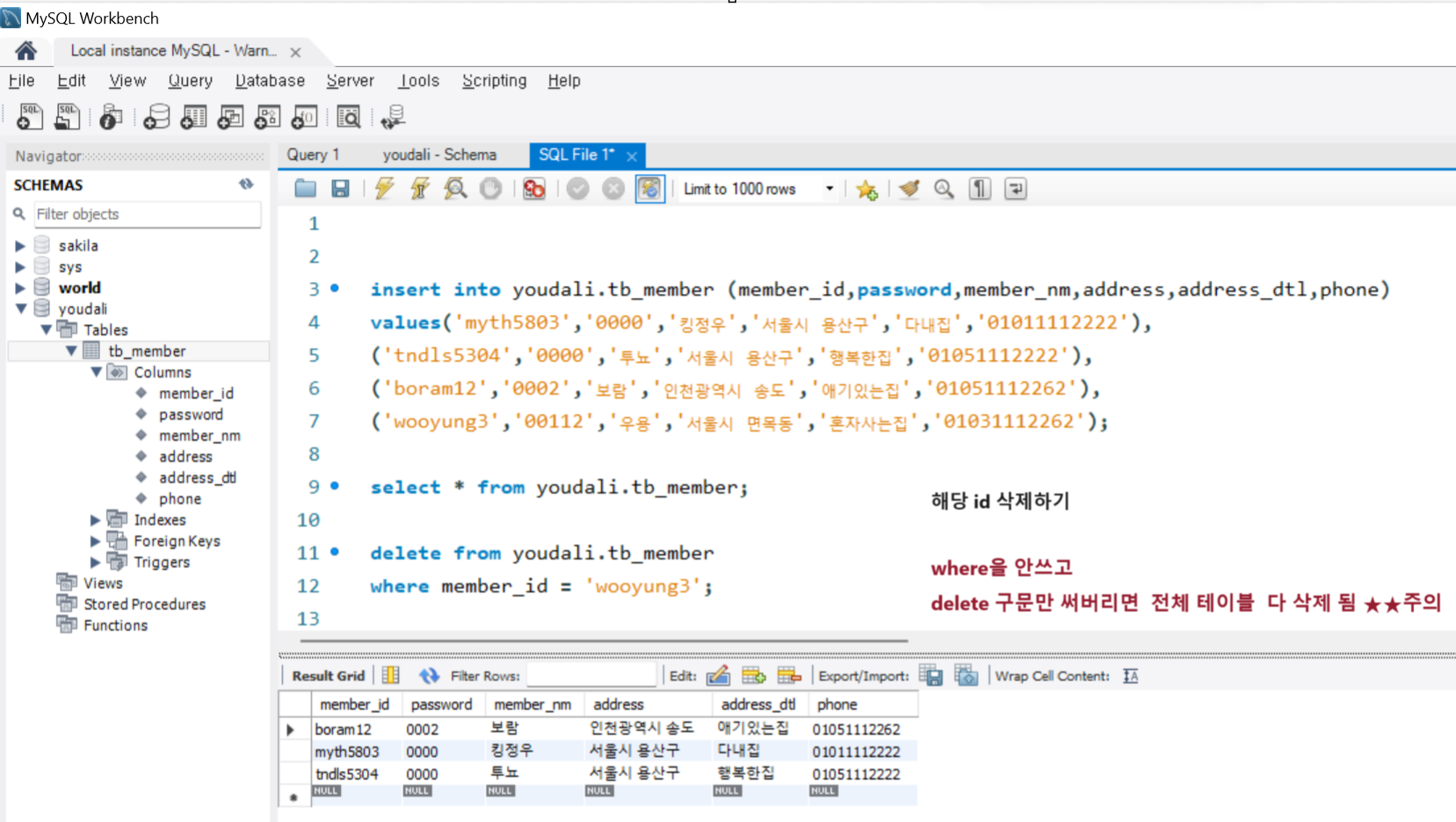This screenshot has width=1456, height=822.
Task: Sort results by member_id column header
Action: [x=355, y=704]
